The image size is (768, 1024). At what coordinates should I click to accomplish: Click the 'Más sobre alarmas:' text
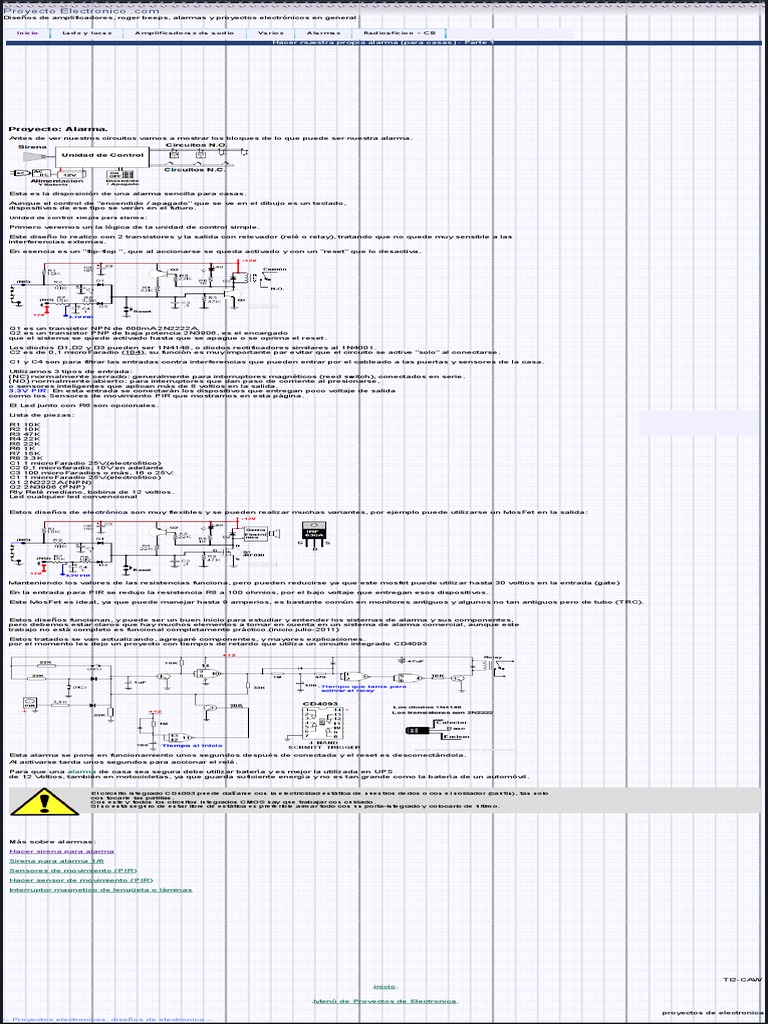click(x=52, y=841)
